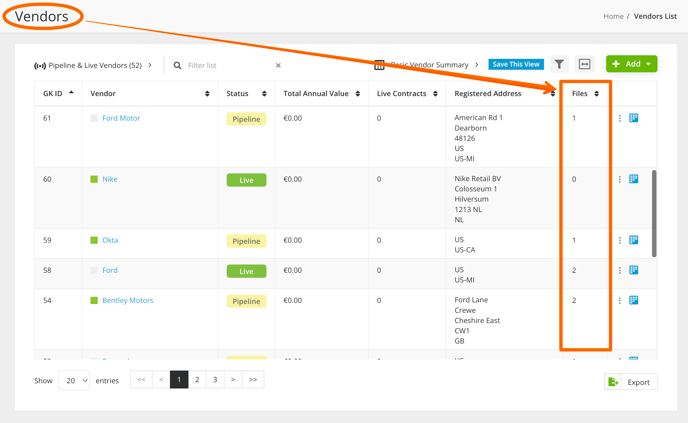Click the Pipeline & Live Vendors broadcast icon

pyautogui.click(x=40, y=66)
